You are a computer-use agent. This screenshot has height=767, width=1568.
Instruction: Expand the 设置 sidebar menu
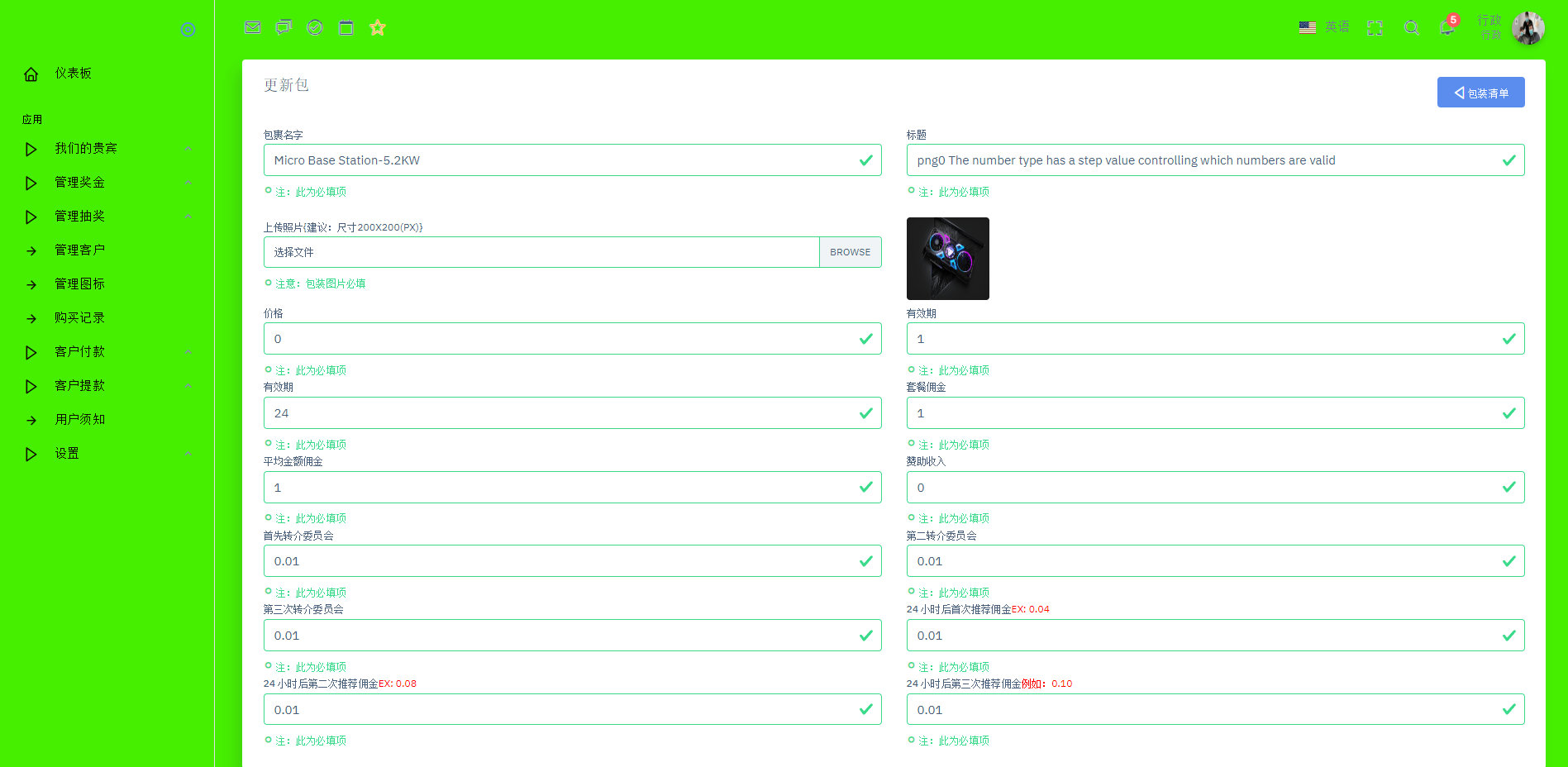pyautogui.click(x=107, y=454)
